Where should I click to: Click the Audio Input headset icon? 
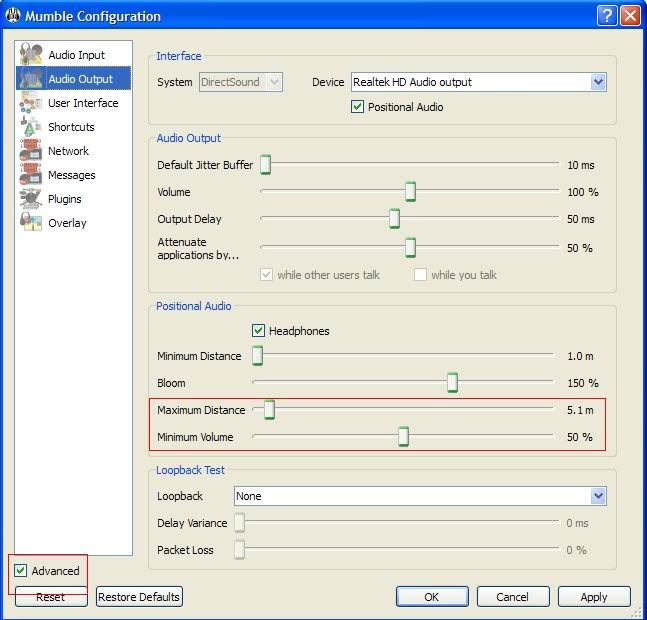pyautogui.click(x=31, y=54)
